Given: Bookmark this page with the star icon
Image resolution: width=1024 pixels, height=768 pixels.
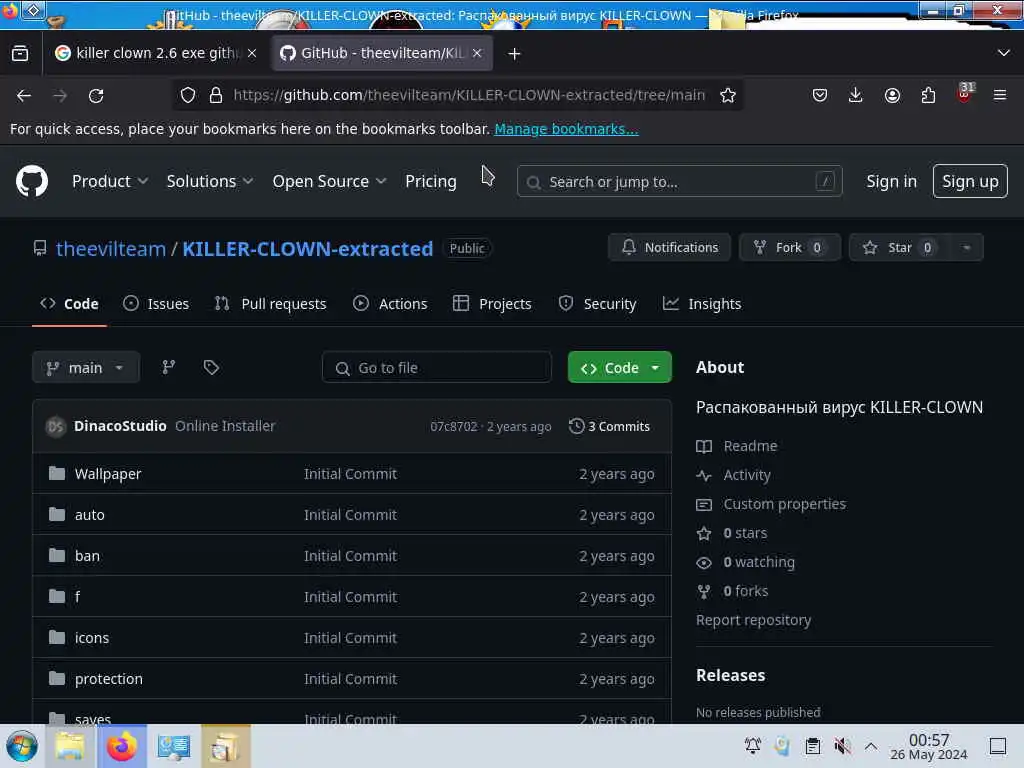Looking at the screenshot, I should pyautogui.click(x=728, y=95).
